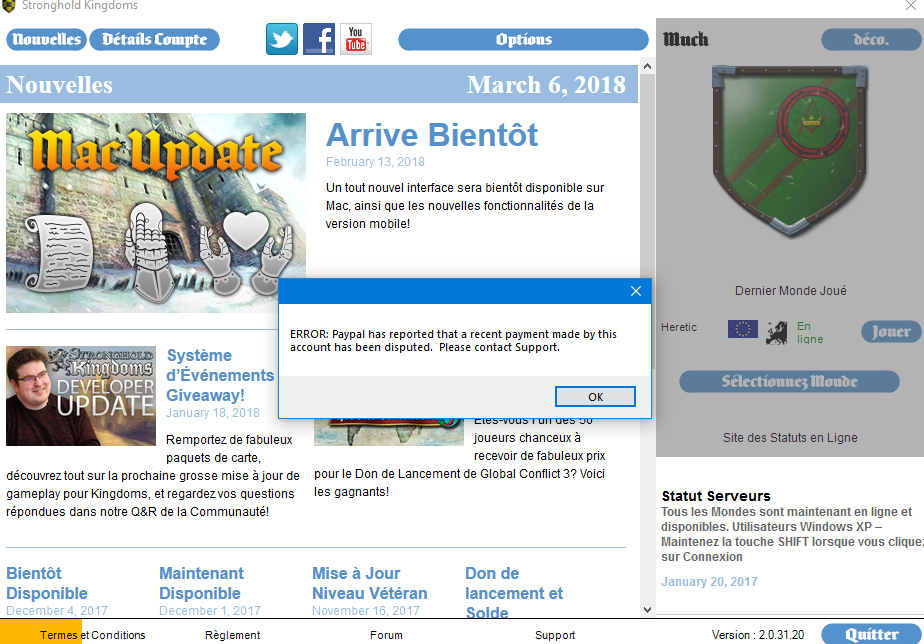Click the partially hidden Global Conflict thumbnail
The width and height of the screenshot is (924, 644).
[389, 432]
